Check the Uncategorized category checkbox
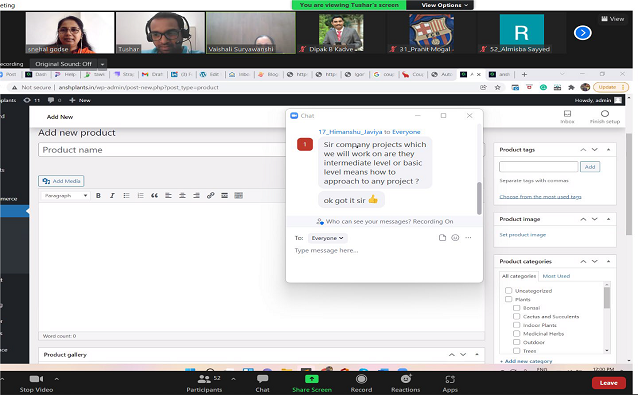638x395 pixels. coord(509,290)
